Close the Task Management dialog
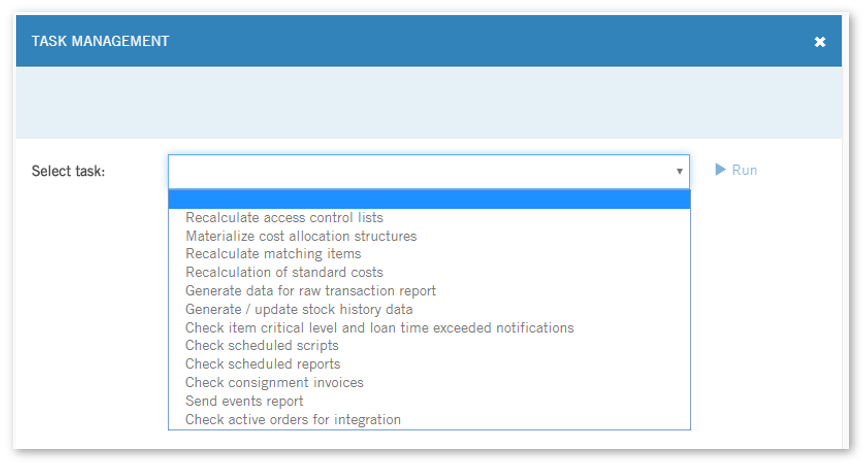Viewport: 868px width, 465px height. pyautogui.click(x=820, y=42)
